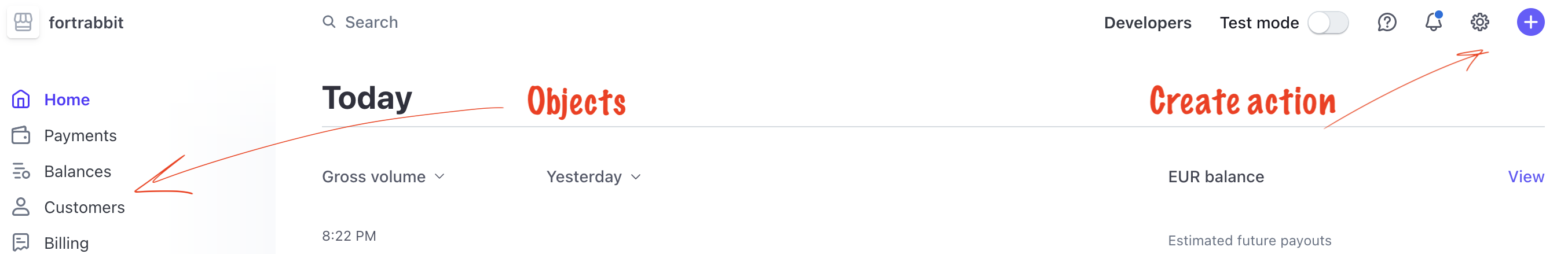
Task: Click the search magnifier icon
Action: 329,23
